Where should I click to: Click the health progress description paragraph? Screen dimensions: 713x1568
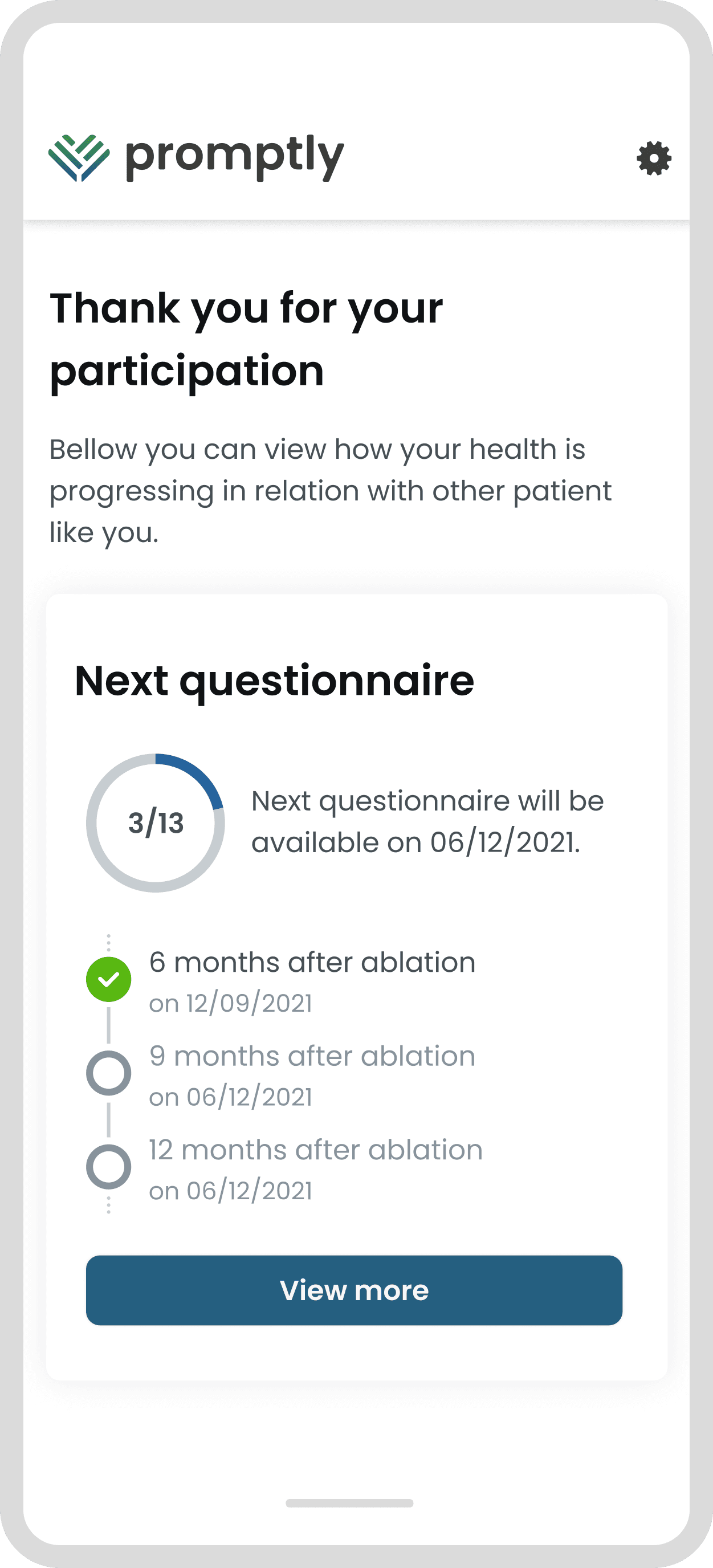(x=330, y=491)
